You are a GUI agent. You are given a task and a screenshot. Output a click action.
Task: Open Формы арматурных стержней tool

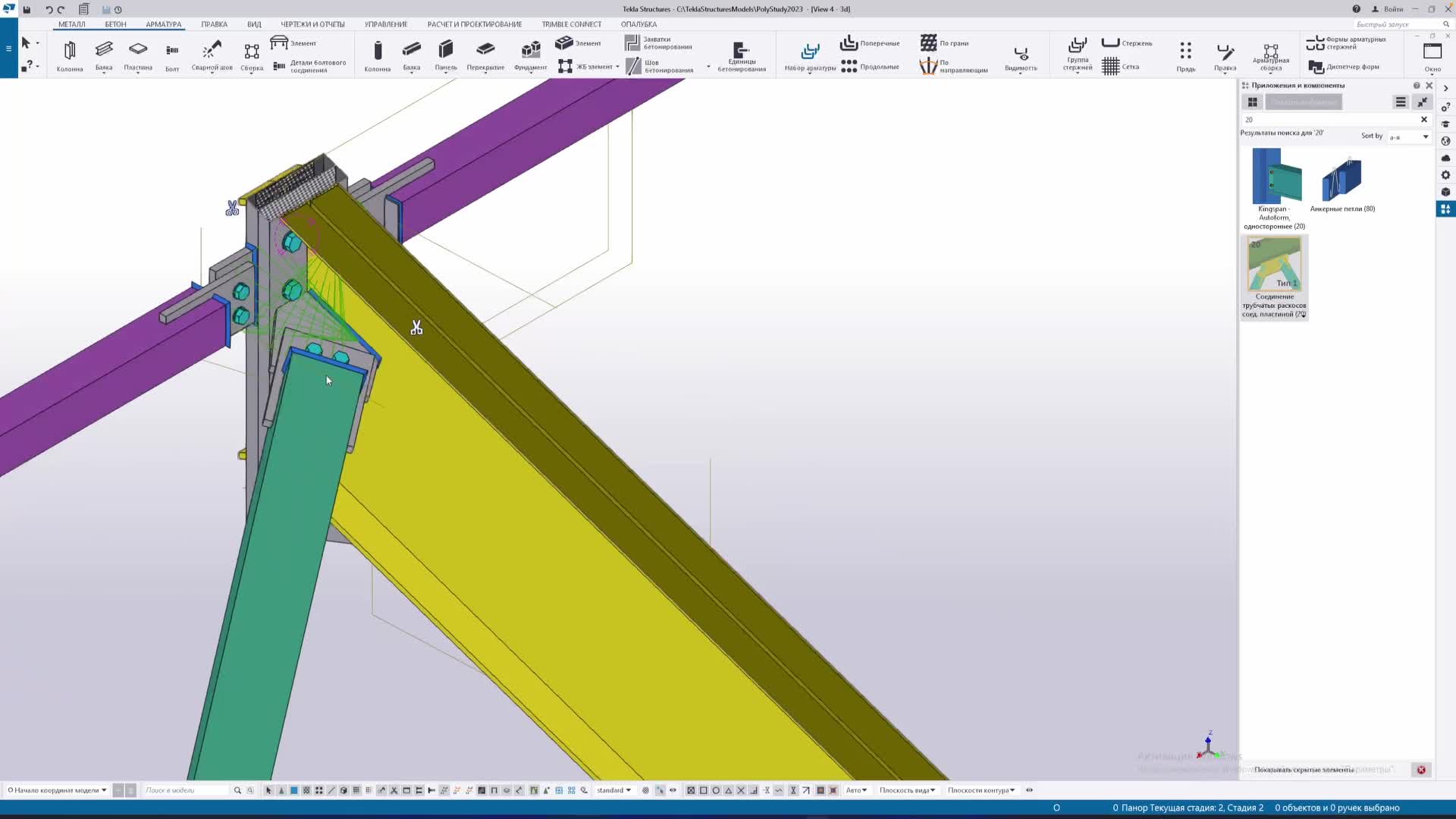tap(1347, 43)
